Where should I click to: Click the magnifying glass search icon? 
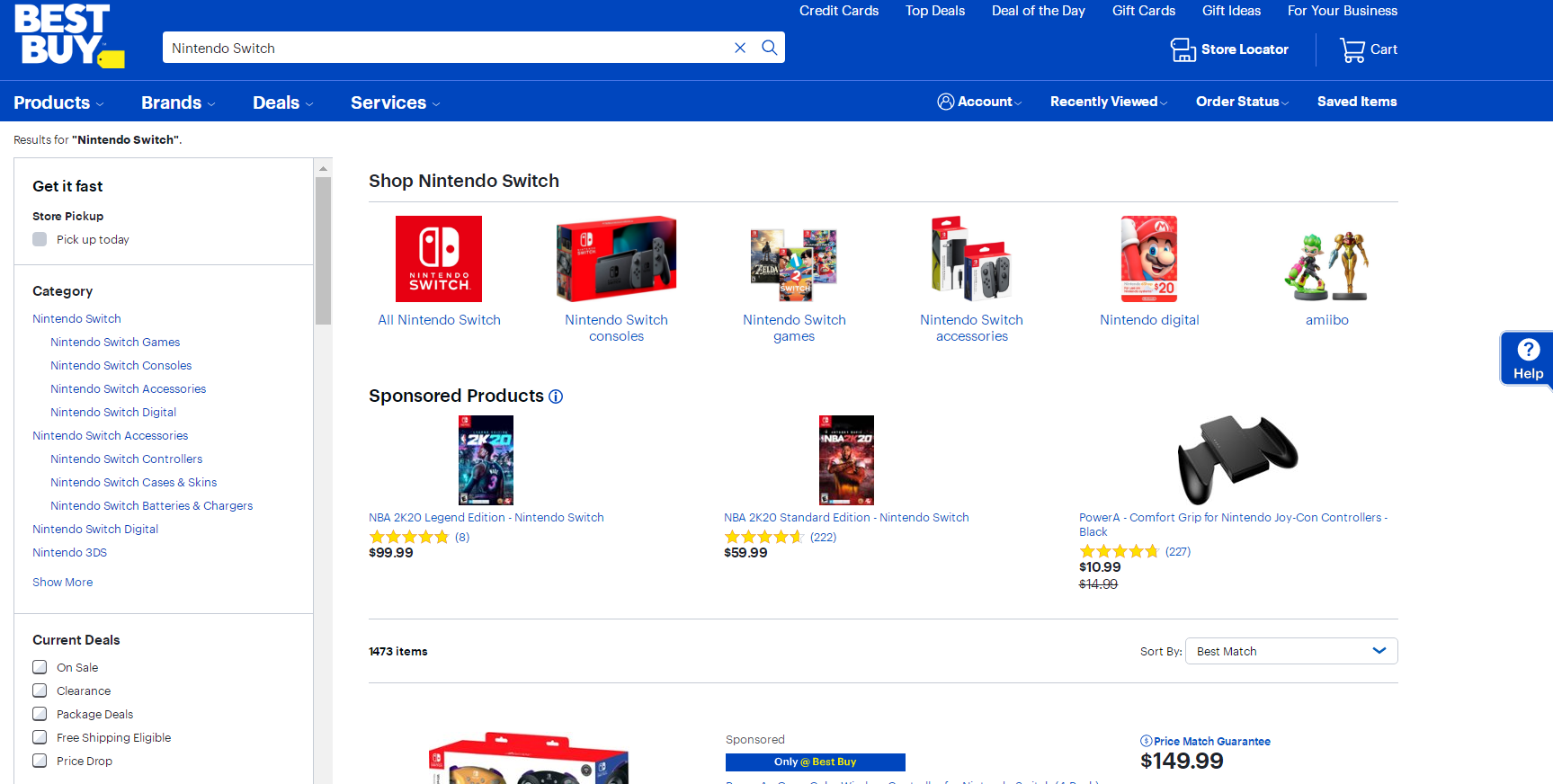(770, 48)
